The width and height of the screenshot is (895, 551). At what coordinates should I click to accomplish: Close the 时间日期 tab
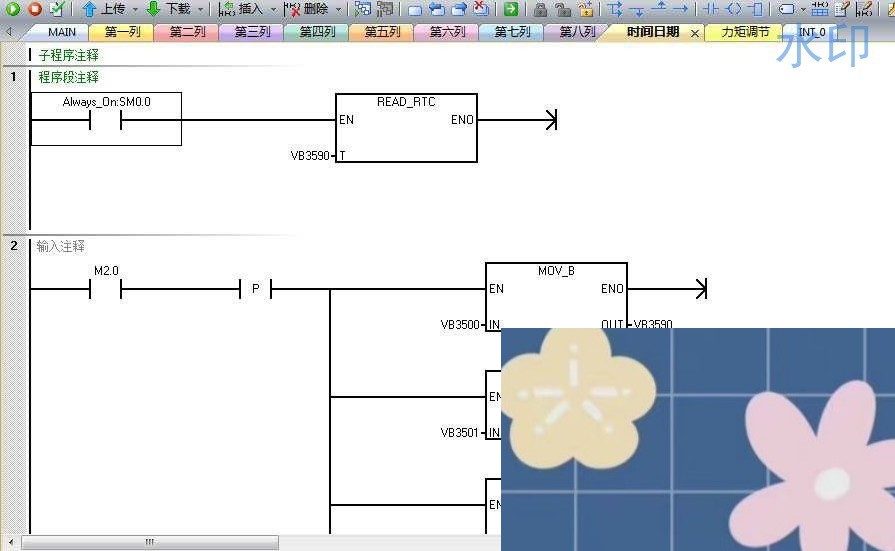[695, 33]
